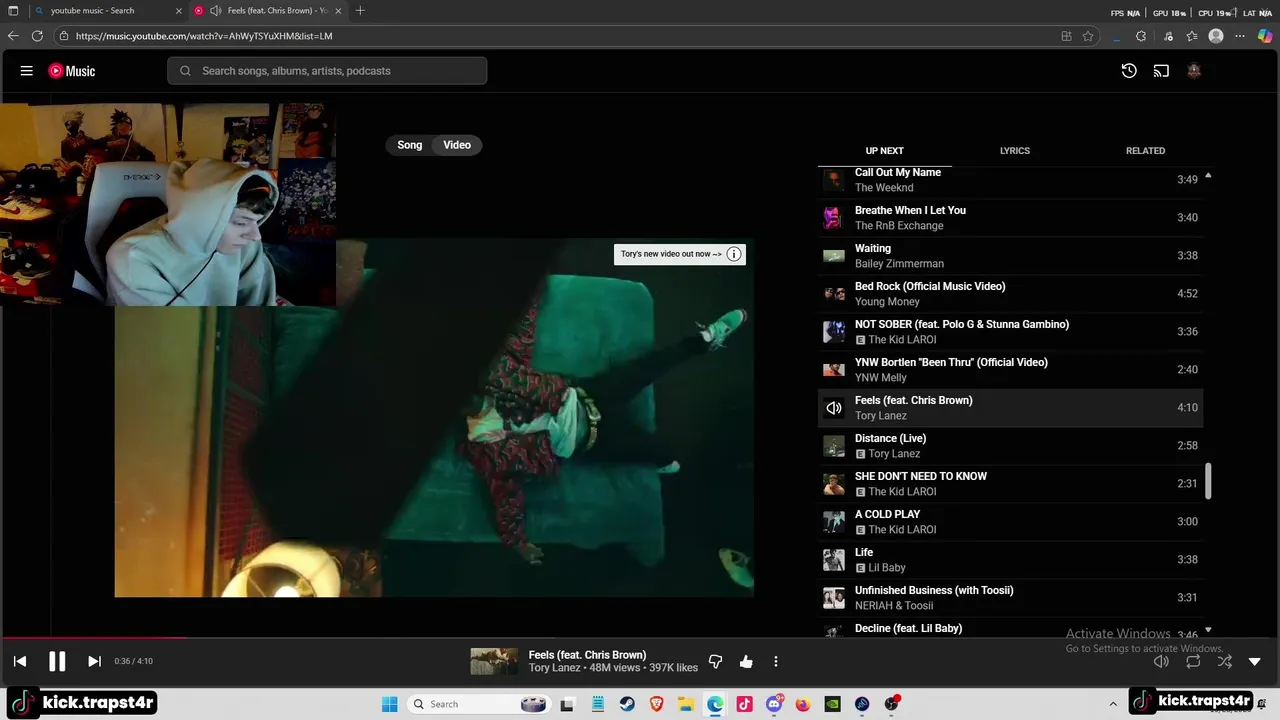
Task: Play 'Distance (Live)' by Tory Lanez
Action: tap(1010, 445)
